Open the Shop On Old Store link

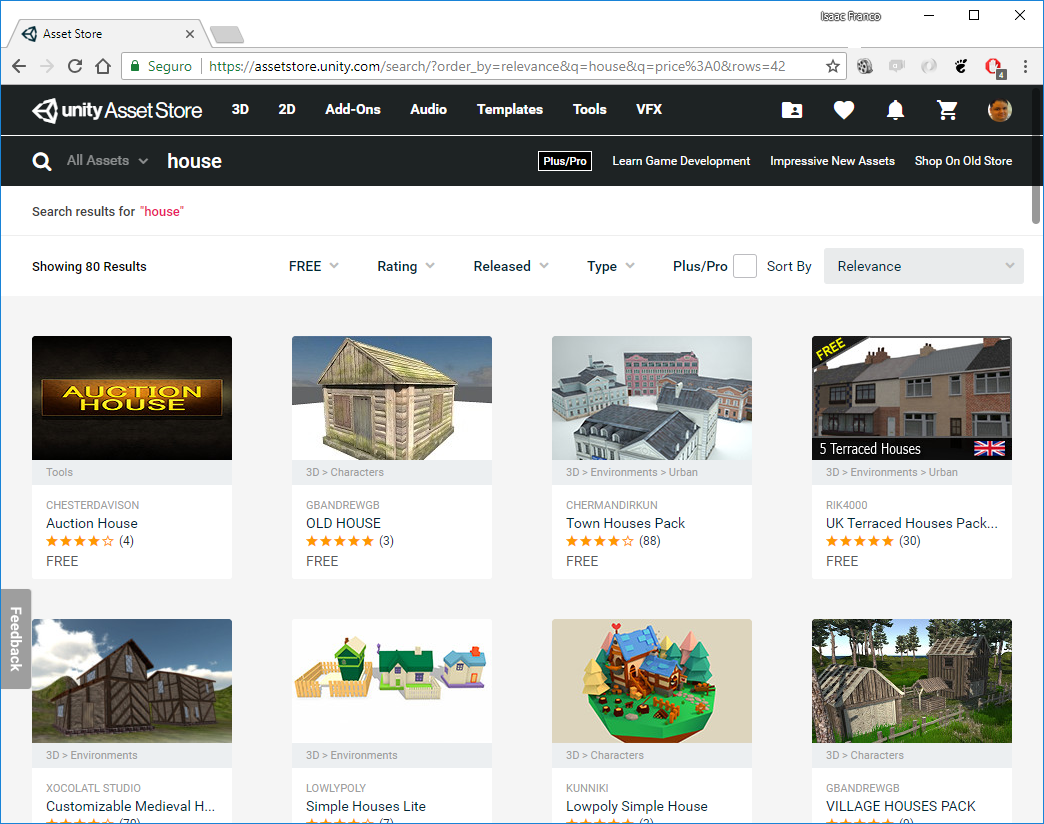pyautogui.click(x=963, y=161)
